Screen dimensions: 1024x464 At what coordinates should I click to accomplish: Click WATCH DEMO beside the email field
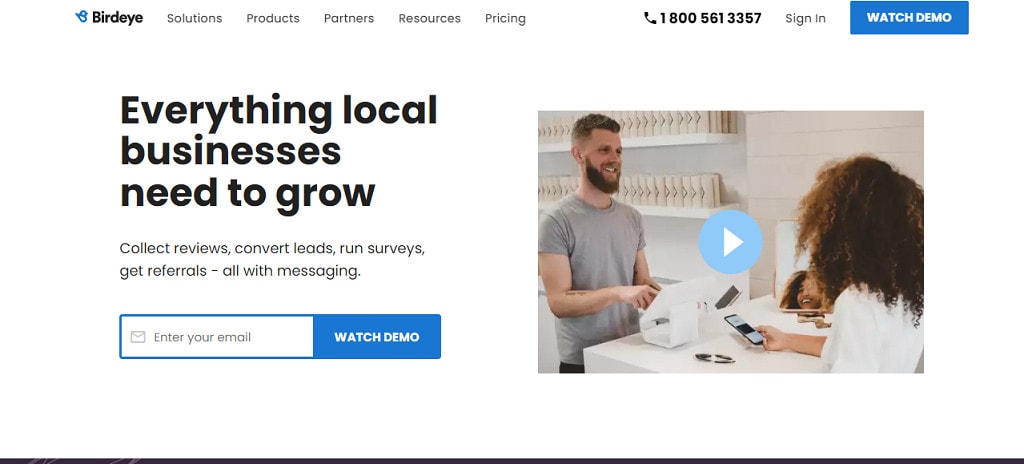click(377, 337)
